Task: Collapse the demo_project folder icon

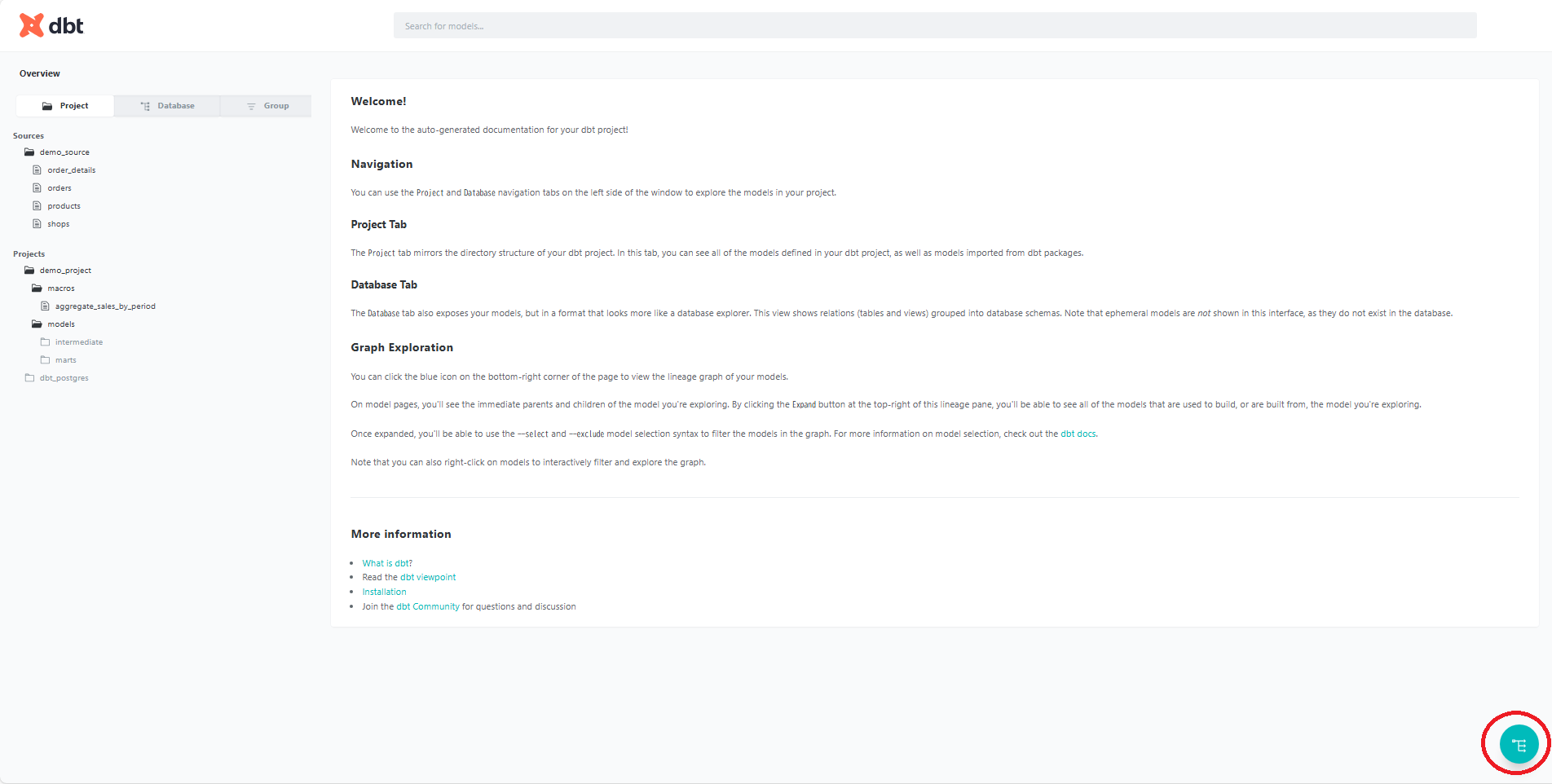Action: pyautogui.click(x=29, y=271)
